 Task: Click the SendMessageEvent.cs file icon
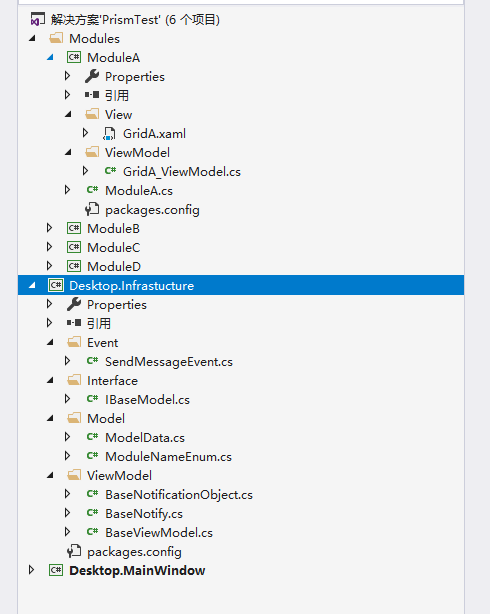point(92,361)
